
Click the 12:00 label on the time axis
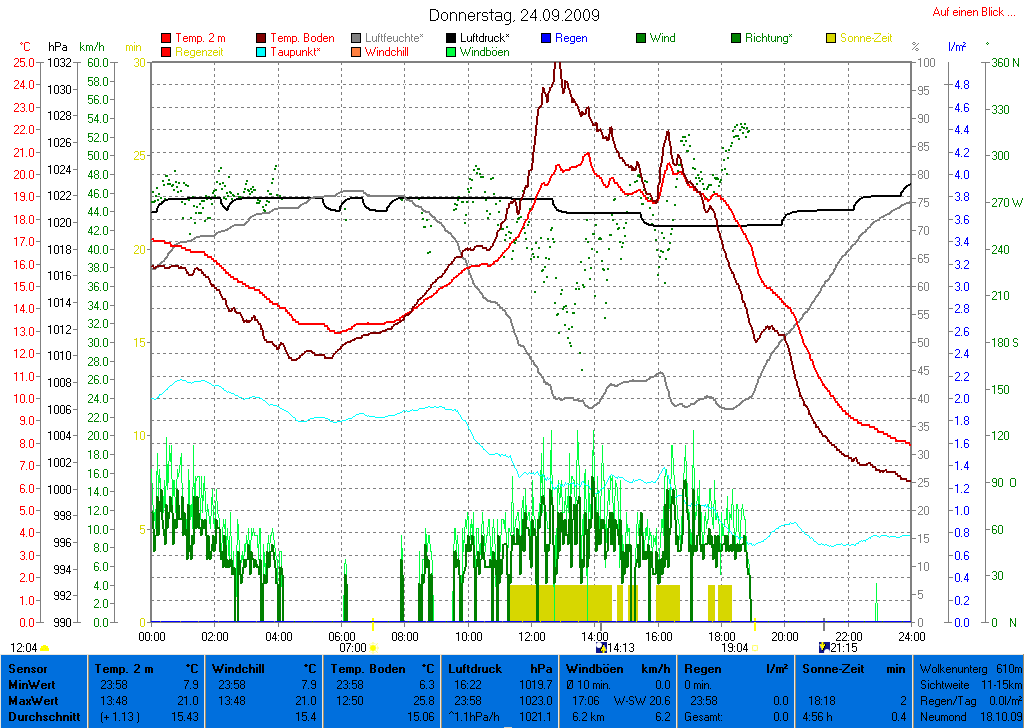click(x=532, y=635)
